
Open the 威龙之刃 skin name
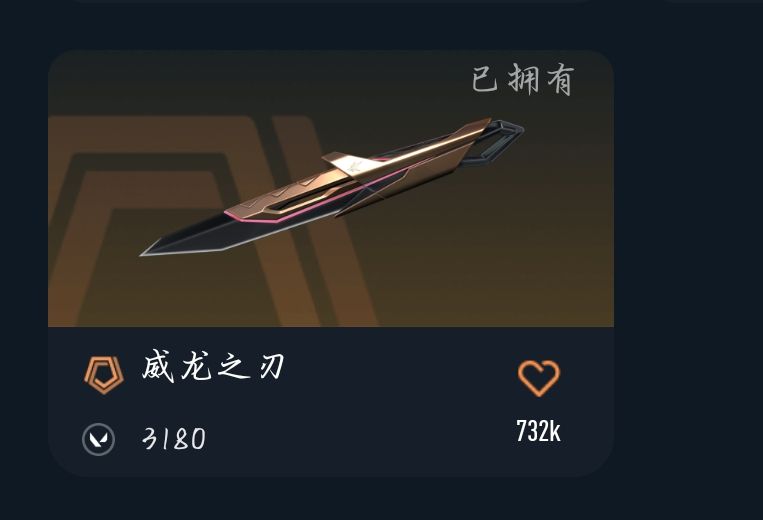pos(213,366)
